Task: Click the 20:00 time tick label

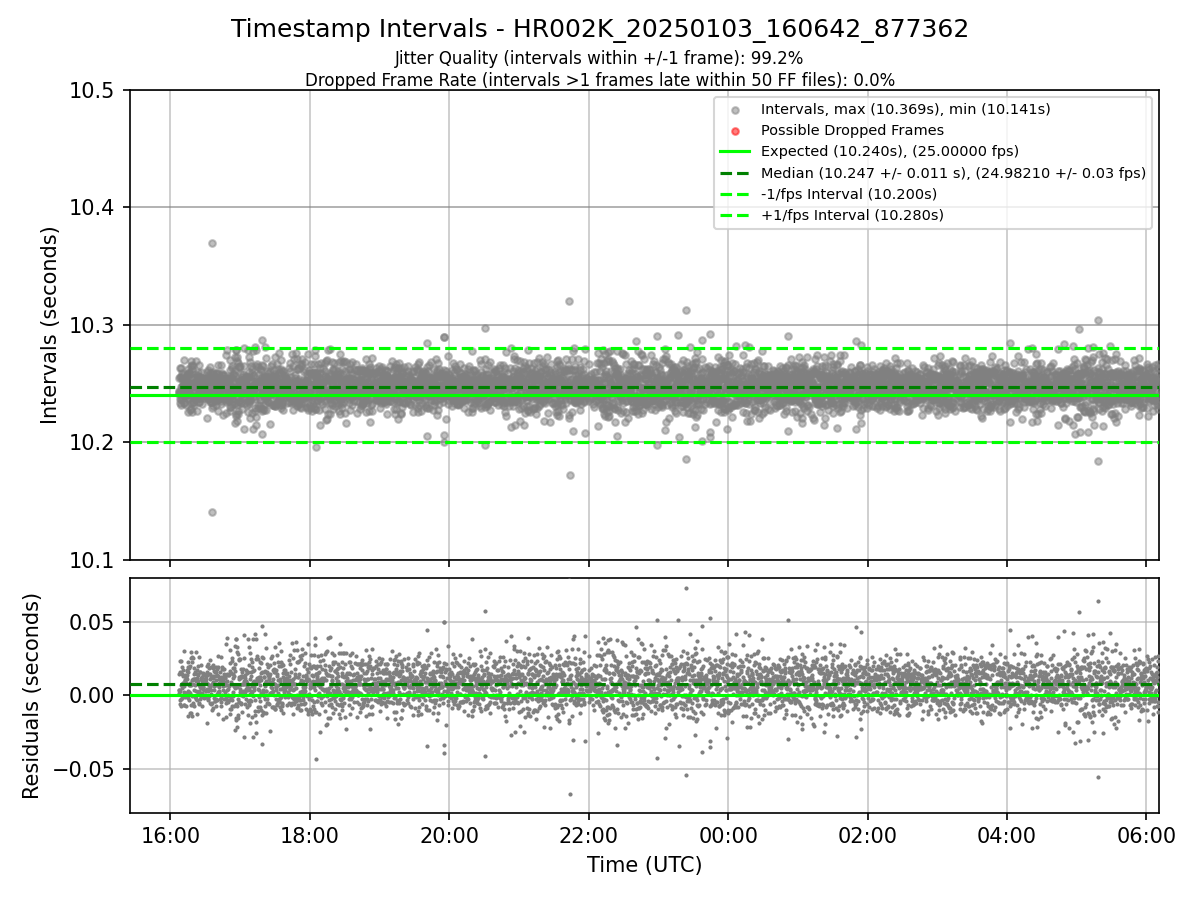Action: 449,833
